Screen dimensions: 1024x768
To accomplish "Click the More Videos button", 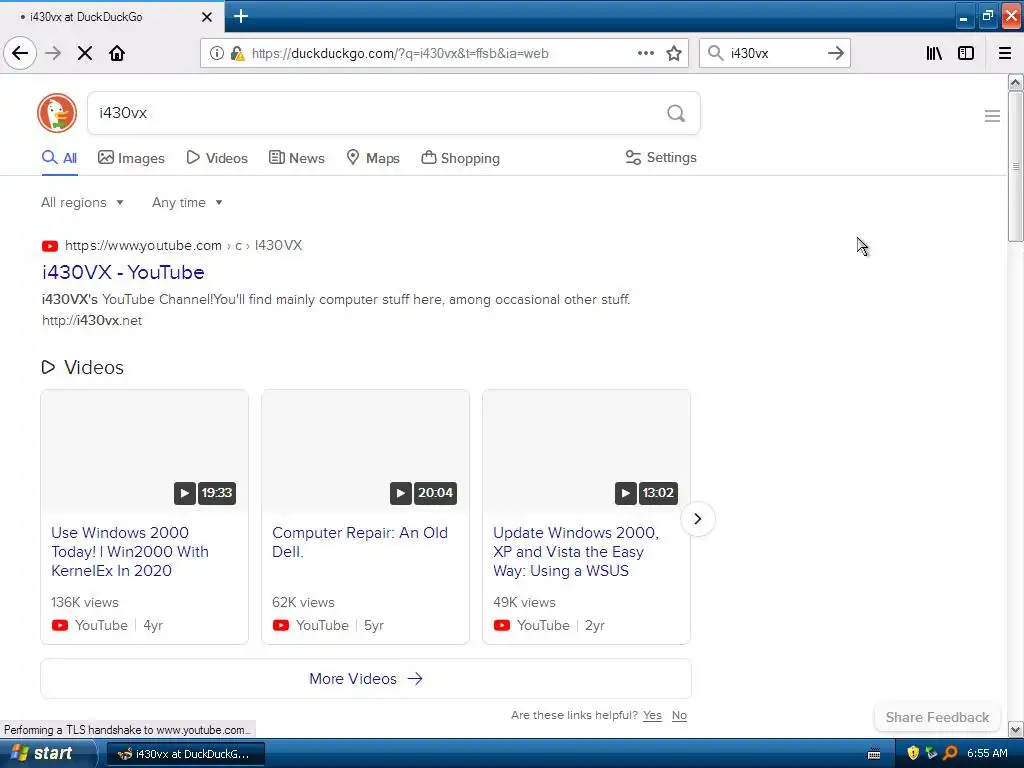I will tap(366, 679).
